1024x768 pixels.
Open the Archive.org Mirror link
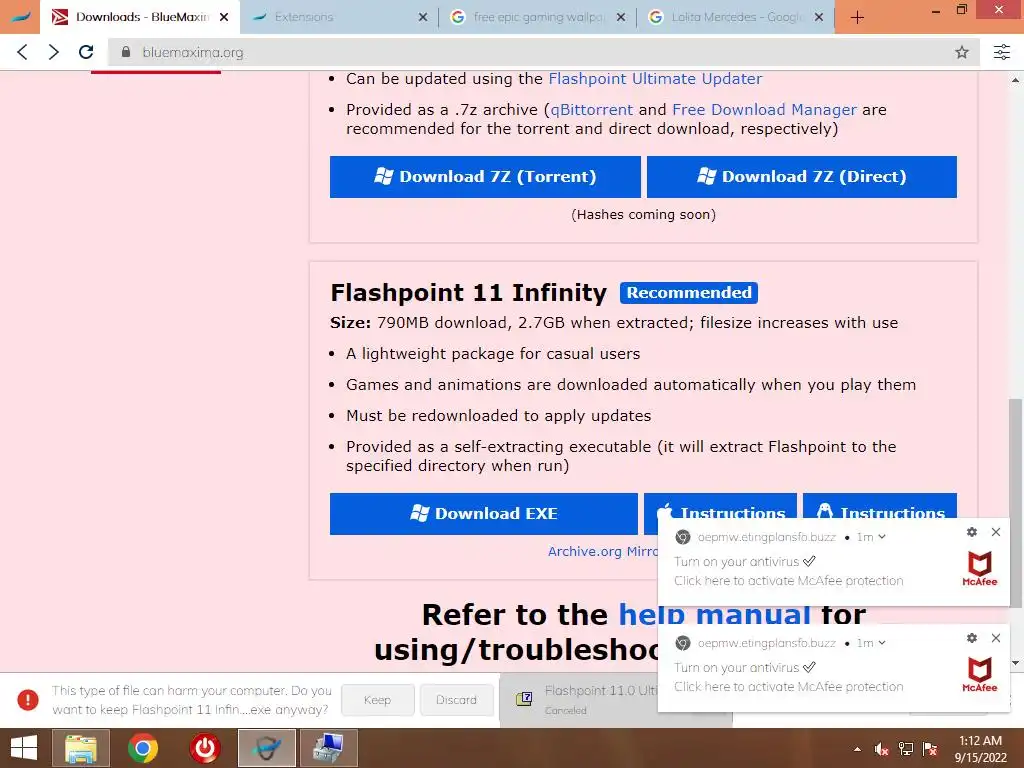[x=602, y=551]
